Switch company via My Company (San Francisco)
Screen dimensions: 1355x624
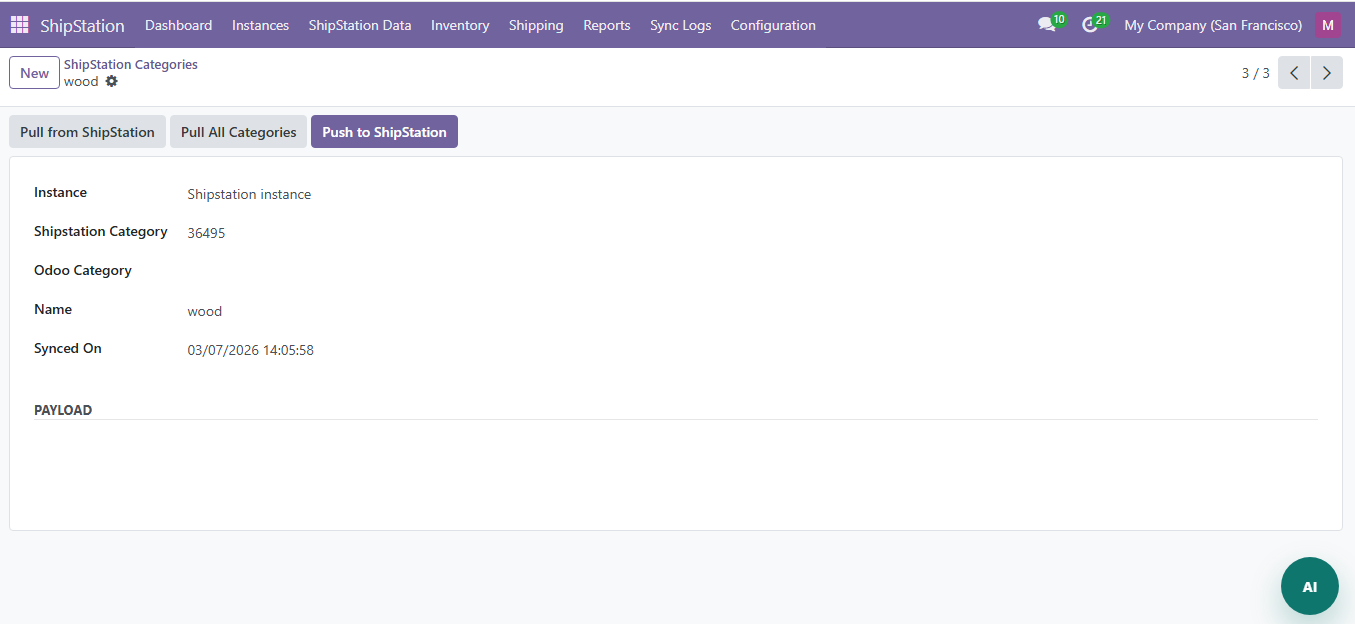click(x=1213, y=25)
